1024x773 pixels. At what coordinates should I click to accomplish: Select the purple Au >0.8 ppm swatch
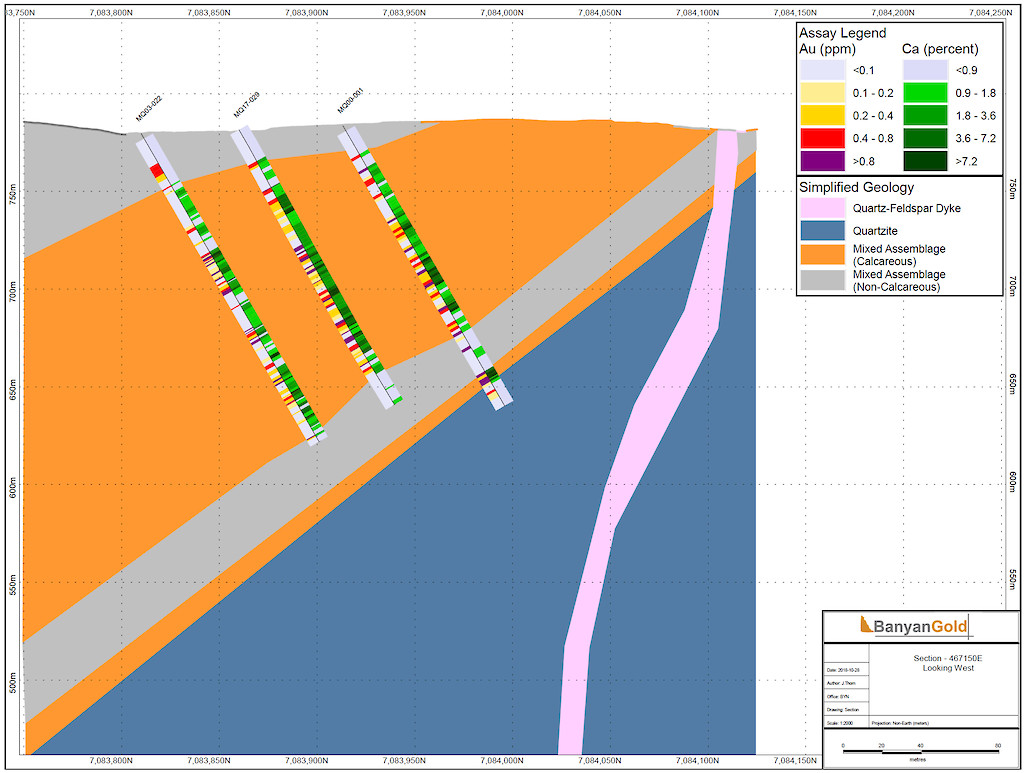[825, 160]
